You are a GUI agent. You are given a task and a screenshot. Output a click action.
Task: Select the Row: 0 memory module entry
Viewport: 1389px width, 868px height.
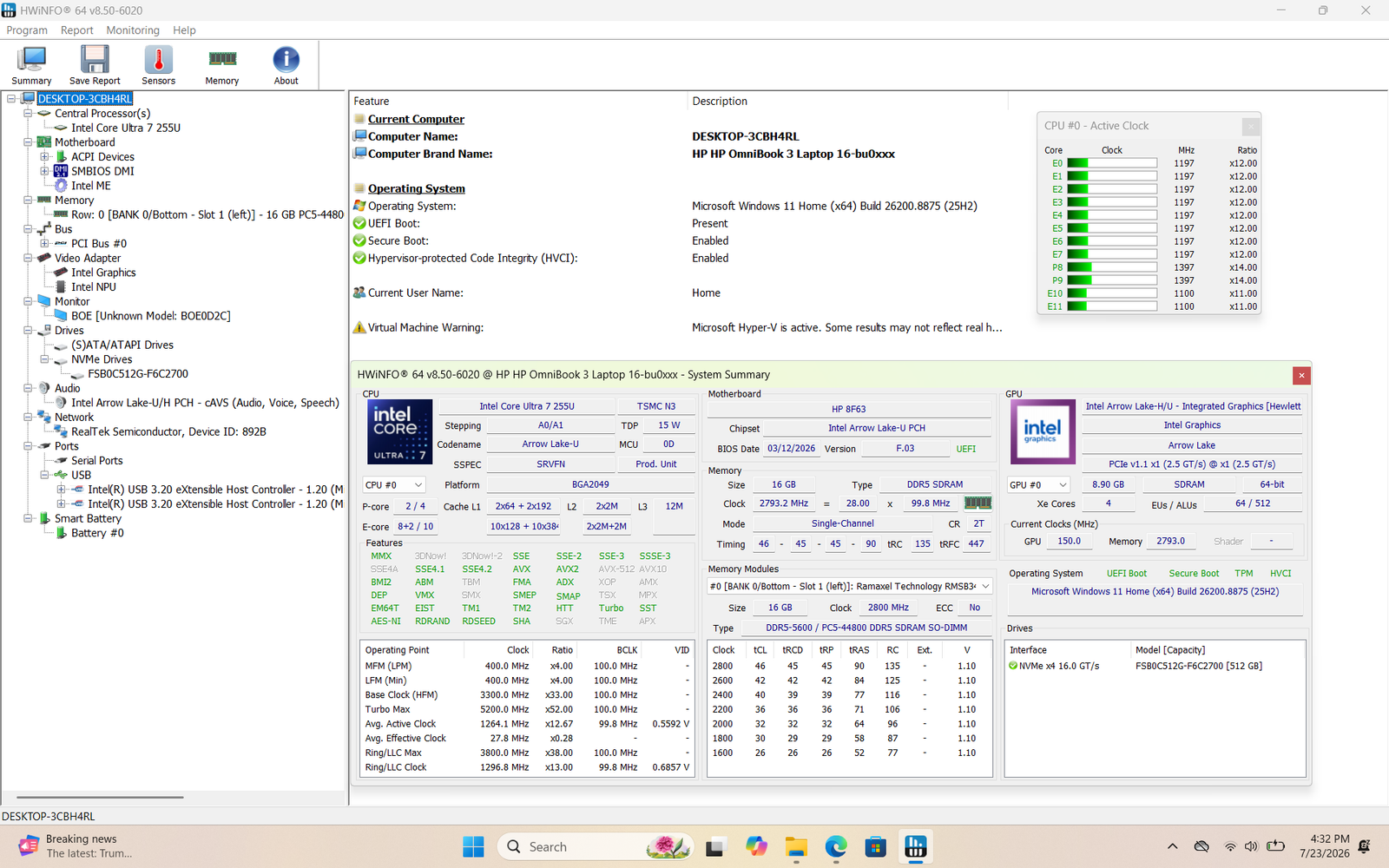[207, 214]
